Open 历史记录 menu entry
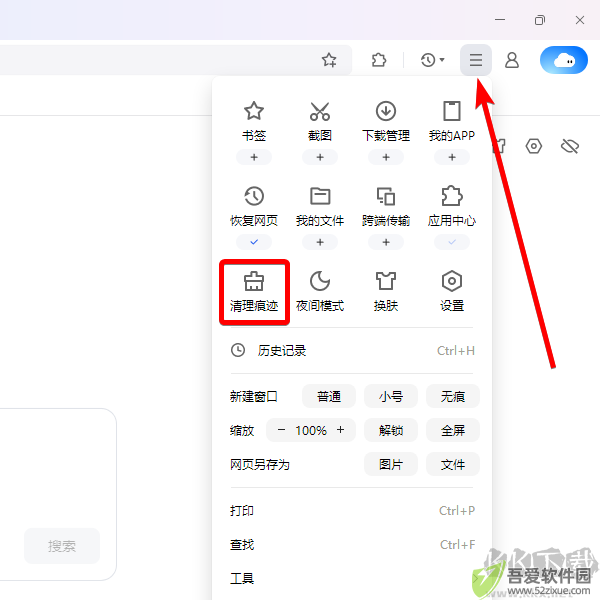 tap(352, 351)
